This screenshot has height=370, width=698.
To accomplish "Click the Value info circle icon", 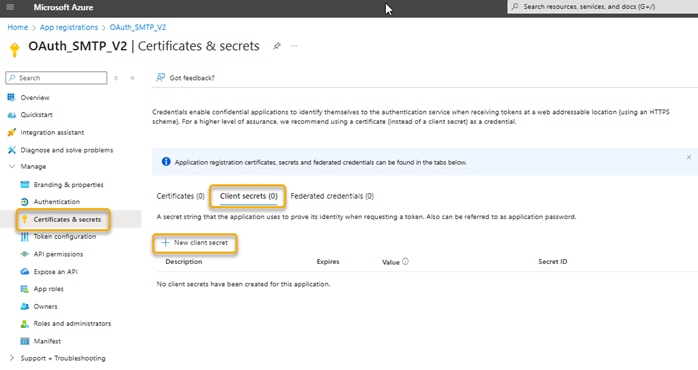I will tap(405, 261).
